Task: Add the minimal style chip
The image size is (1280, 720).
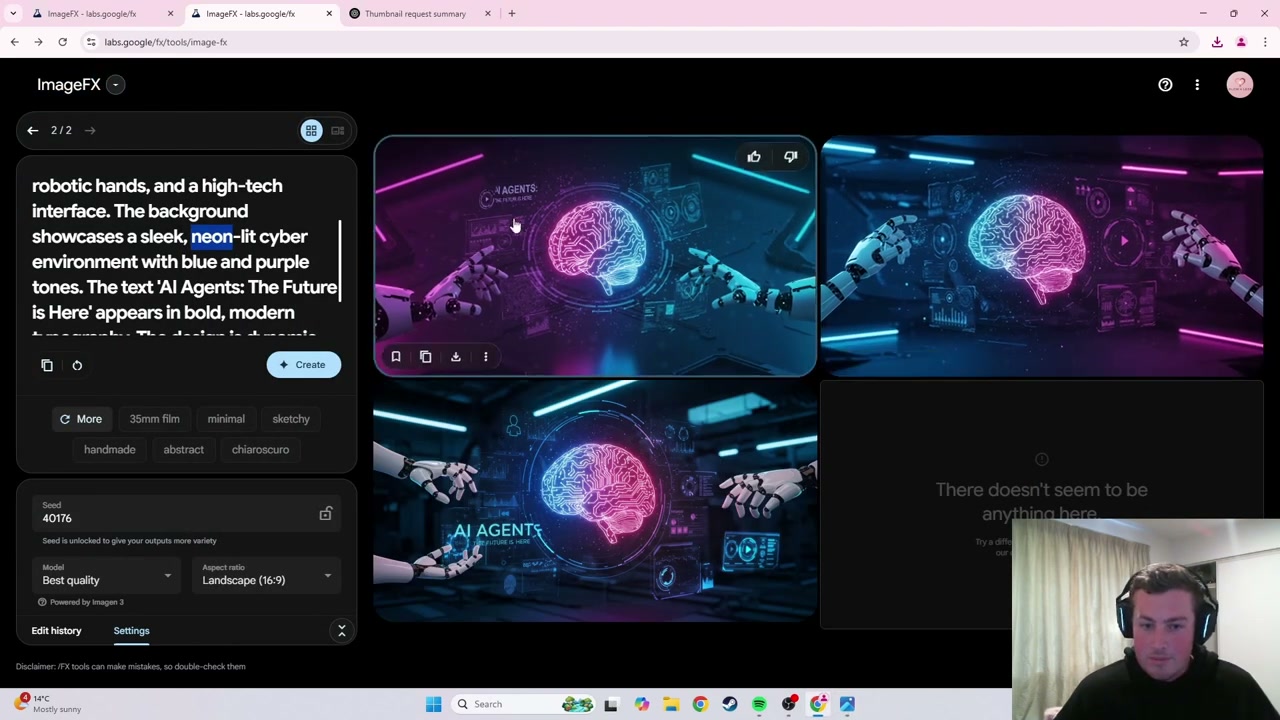Action: pyautogui.click(x=226, y=419)
